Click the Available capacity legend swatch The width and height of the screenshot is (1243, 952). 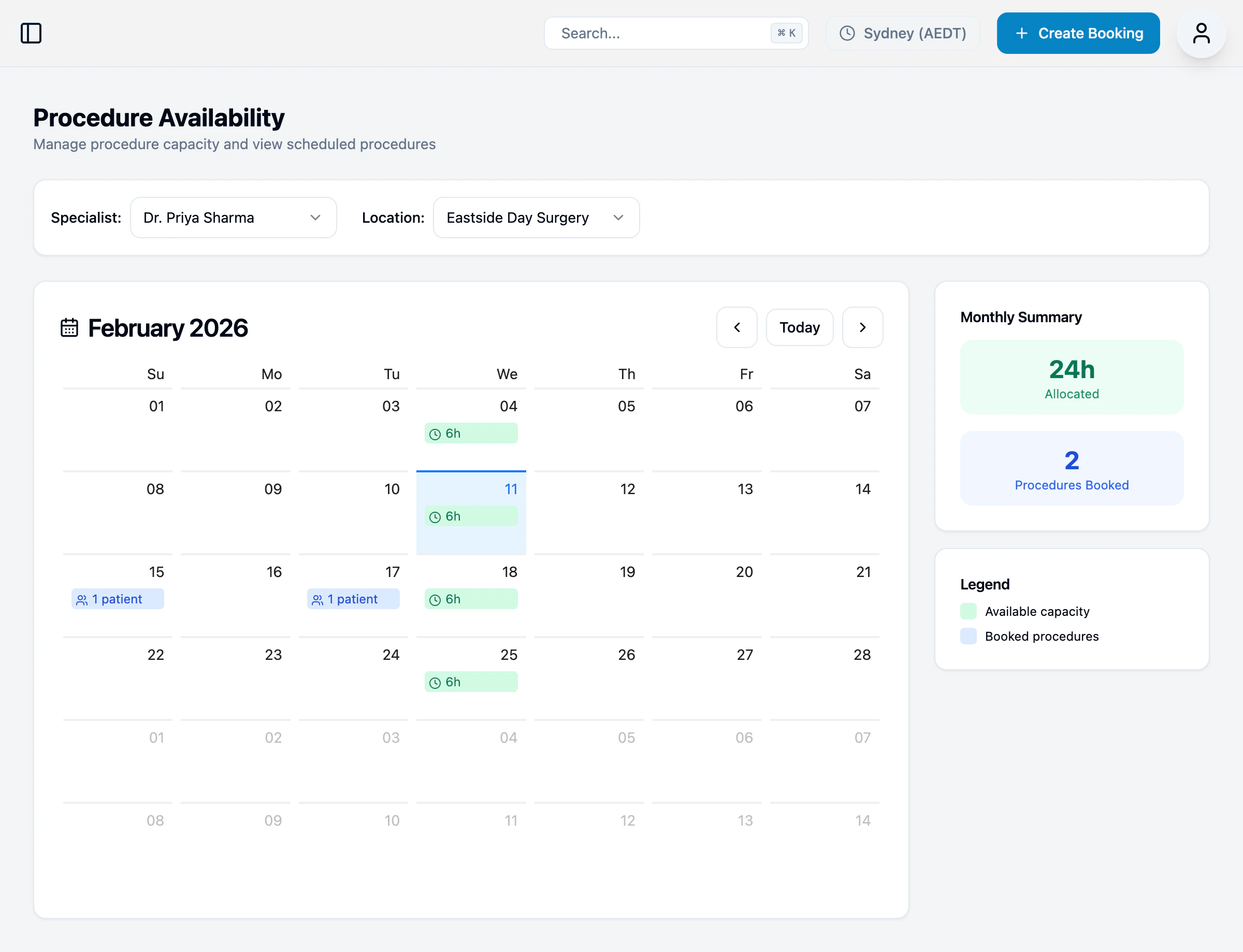(x=968, y=611)
